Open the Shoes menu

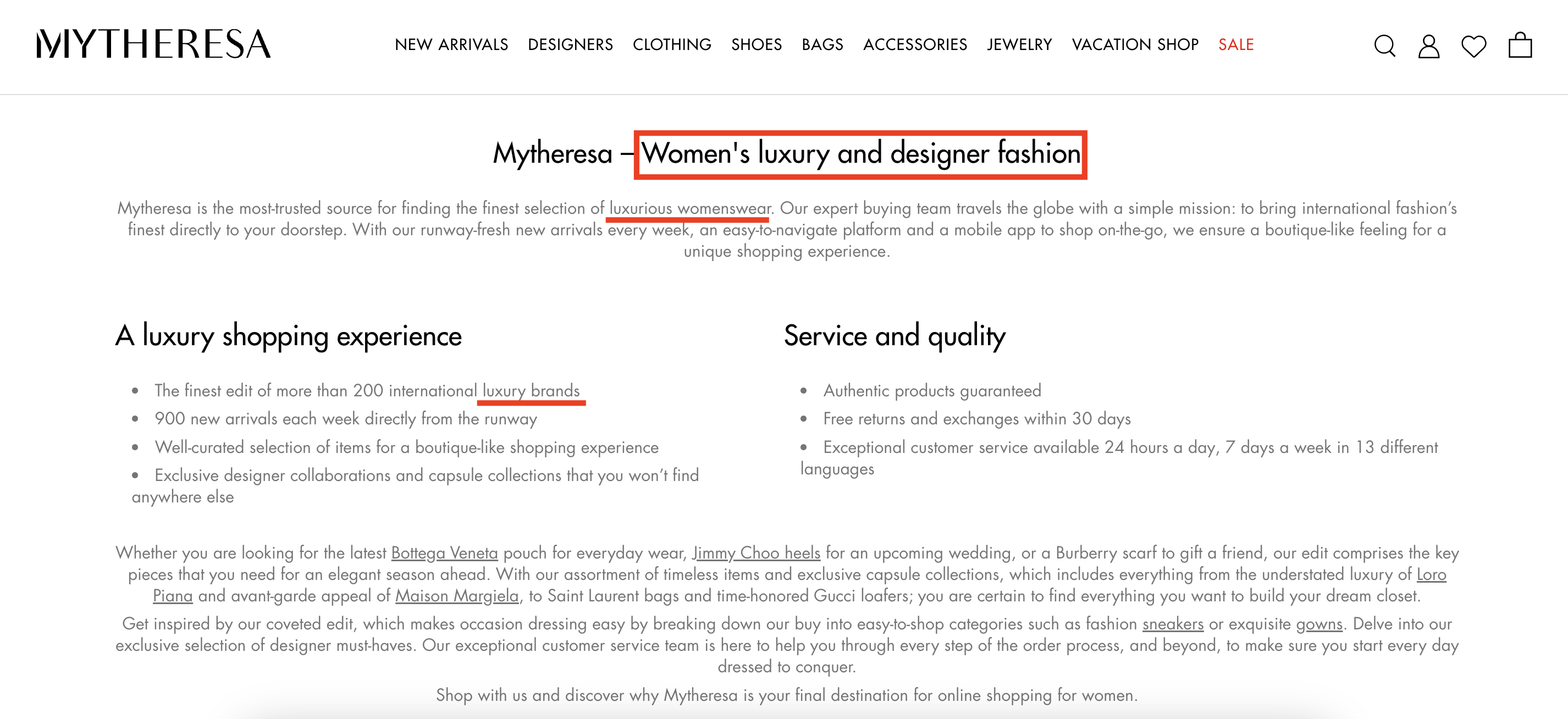(x=757, y=45)
